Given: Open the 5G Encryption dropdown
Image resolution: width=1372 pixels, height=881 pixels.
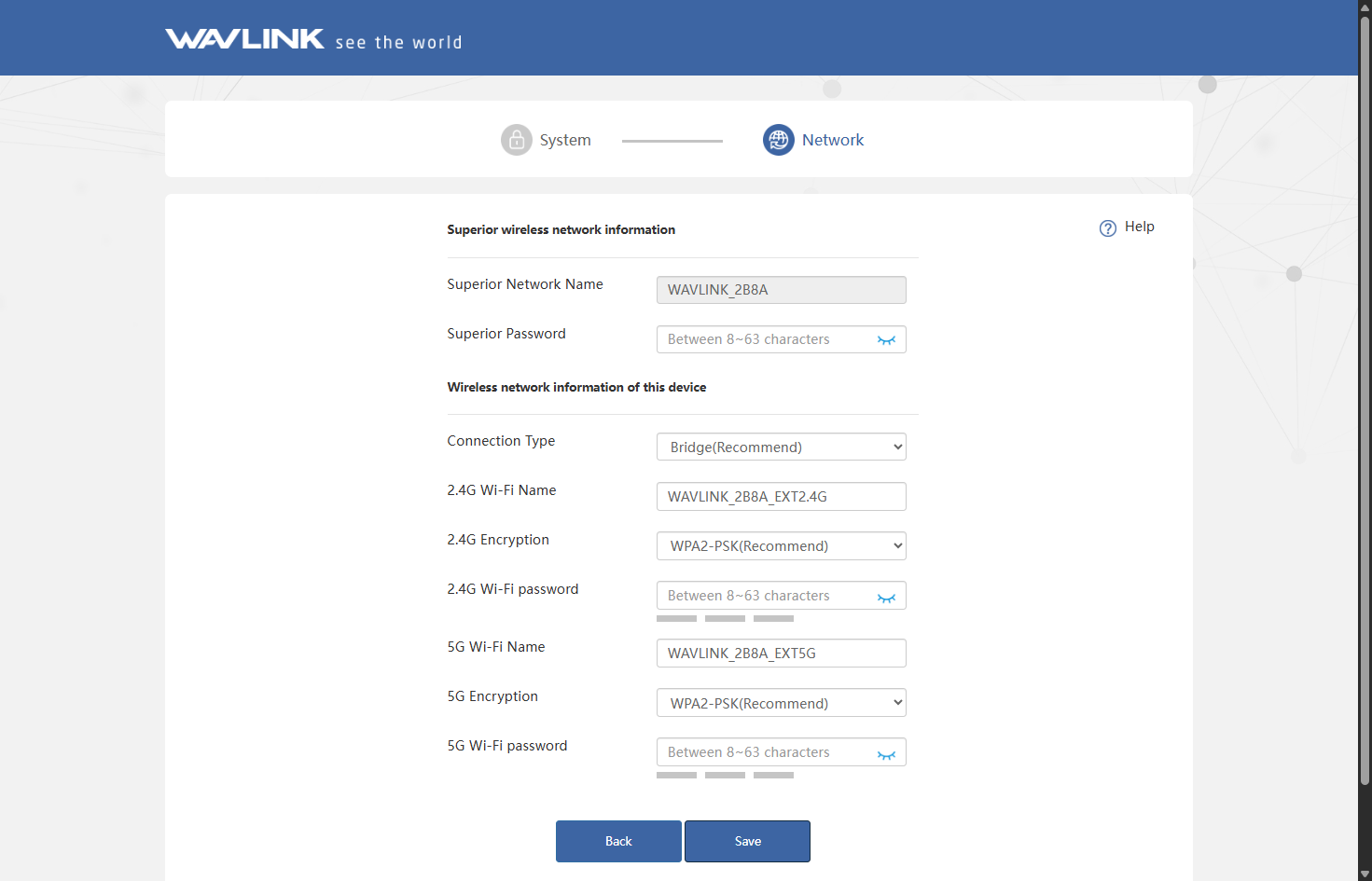Looking at the screenshot, I should 782,703.
